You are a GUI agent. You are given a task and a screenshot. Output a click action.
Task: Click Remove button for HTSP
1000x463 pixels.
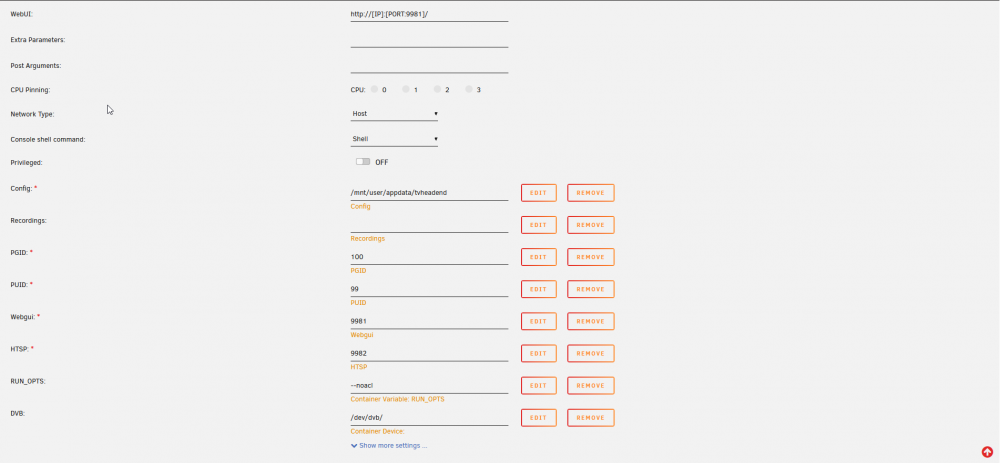591,353
